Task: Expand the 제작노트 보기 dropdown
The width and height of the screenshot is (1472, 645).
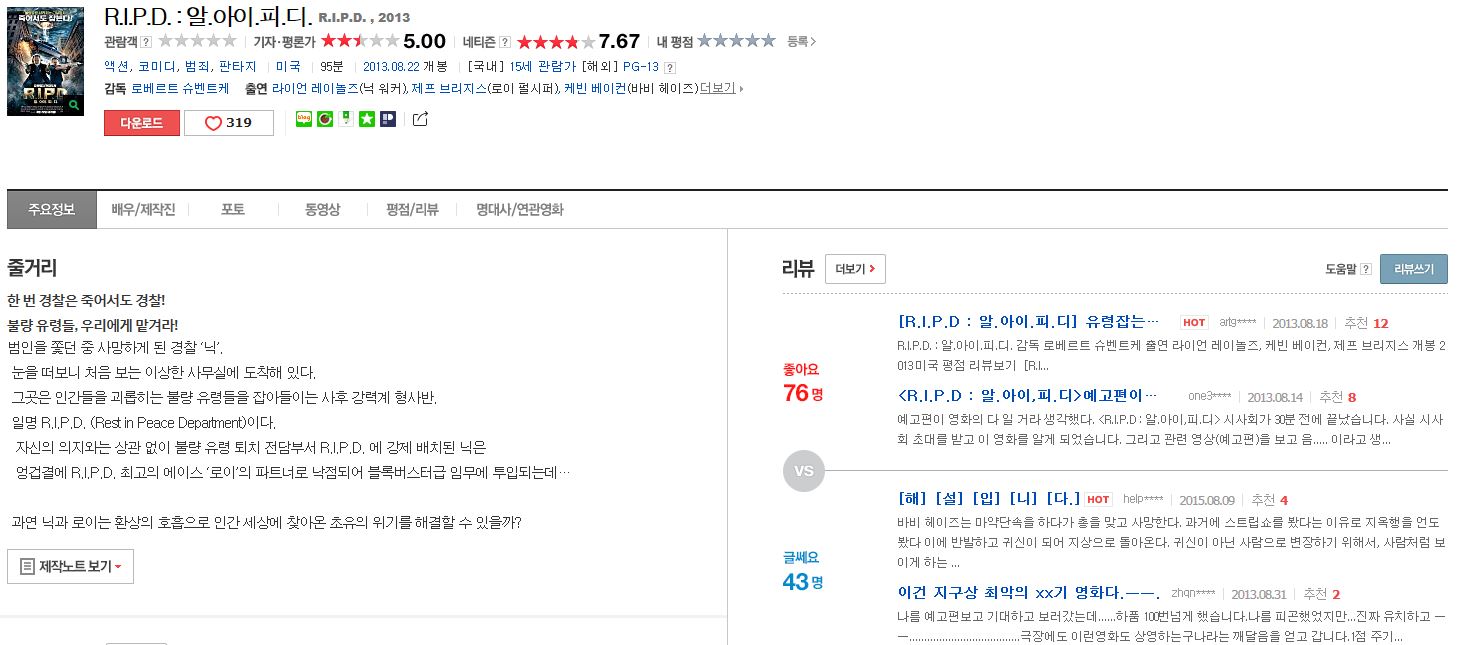Action: click(70, 566)
